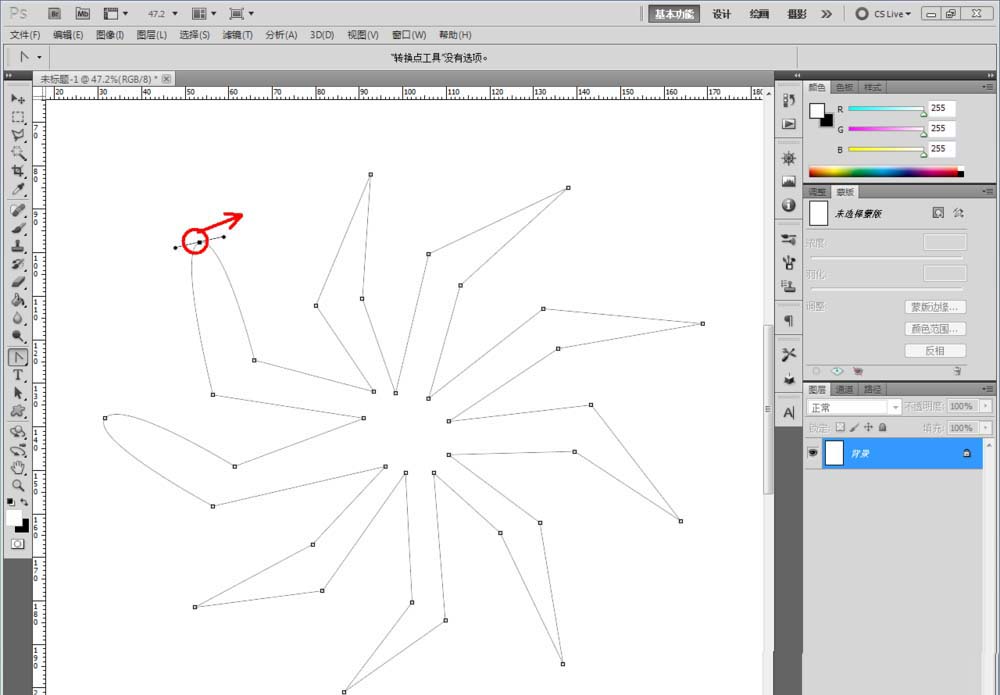Image resolution: width=1000 pixels, height=695 pixels.
Task: Select the Brush tool
Action: coord(18,228)
